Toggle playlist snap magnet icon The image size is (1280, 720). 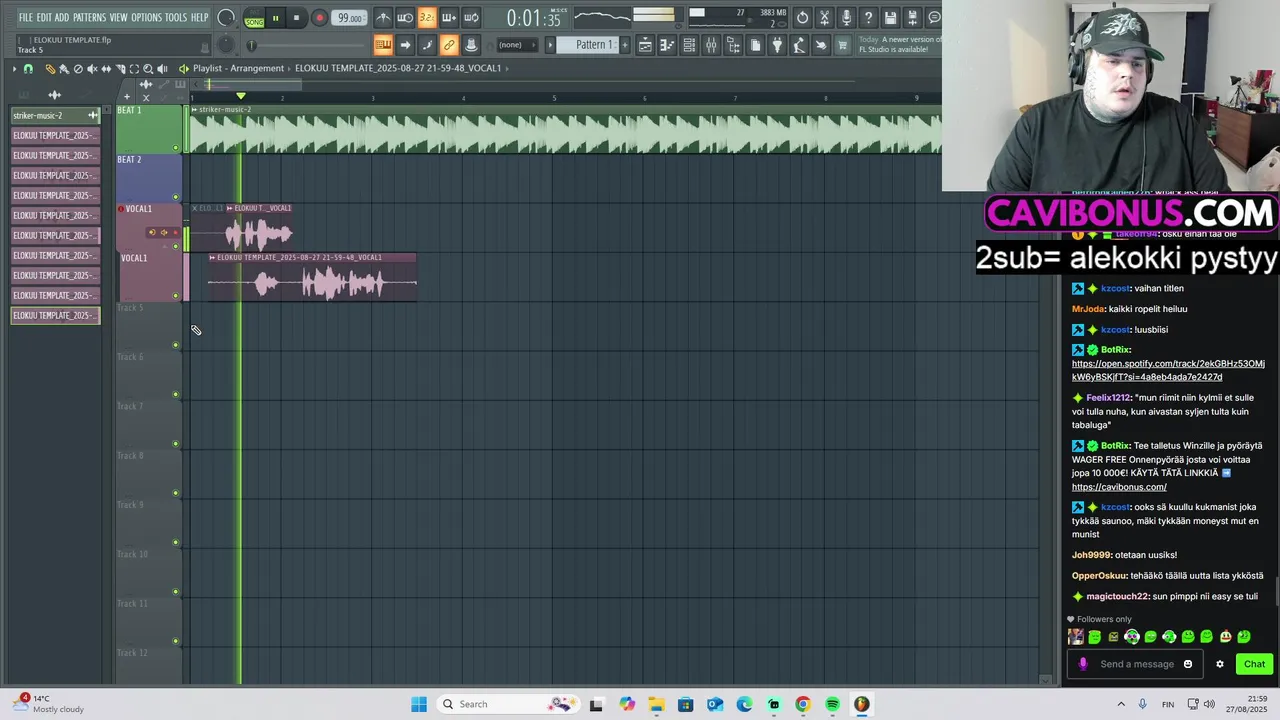[x=28, y=68]
